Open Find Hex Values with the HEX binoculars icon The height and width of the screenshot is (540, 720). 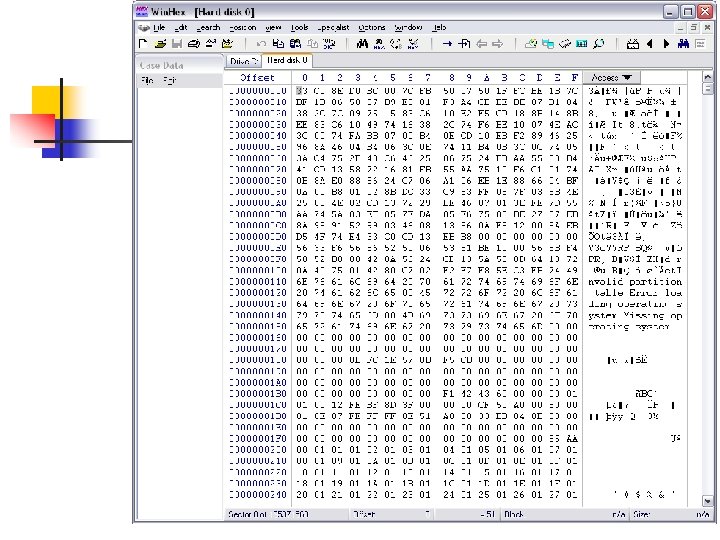pyautogui.click(x=379, y=44)
